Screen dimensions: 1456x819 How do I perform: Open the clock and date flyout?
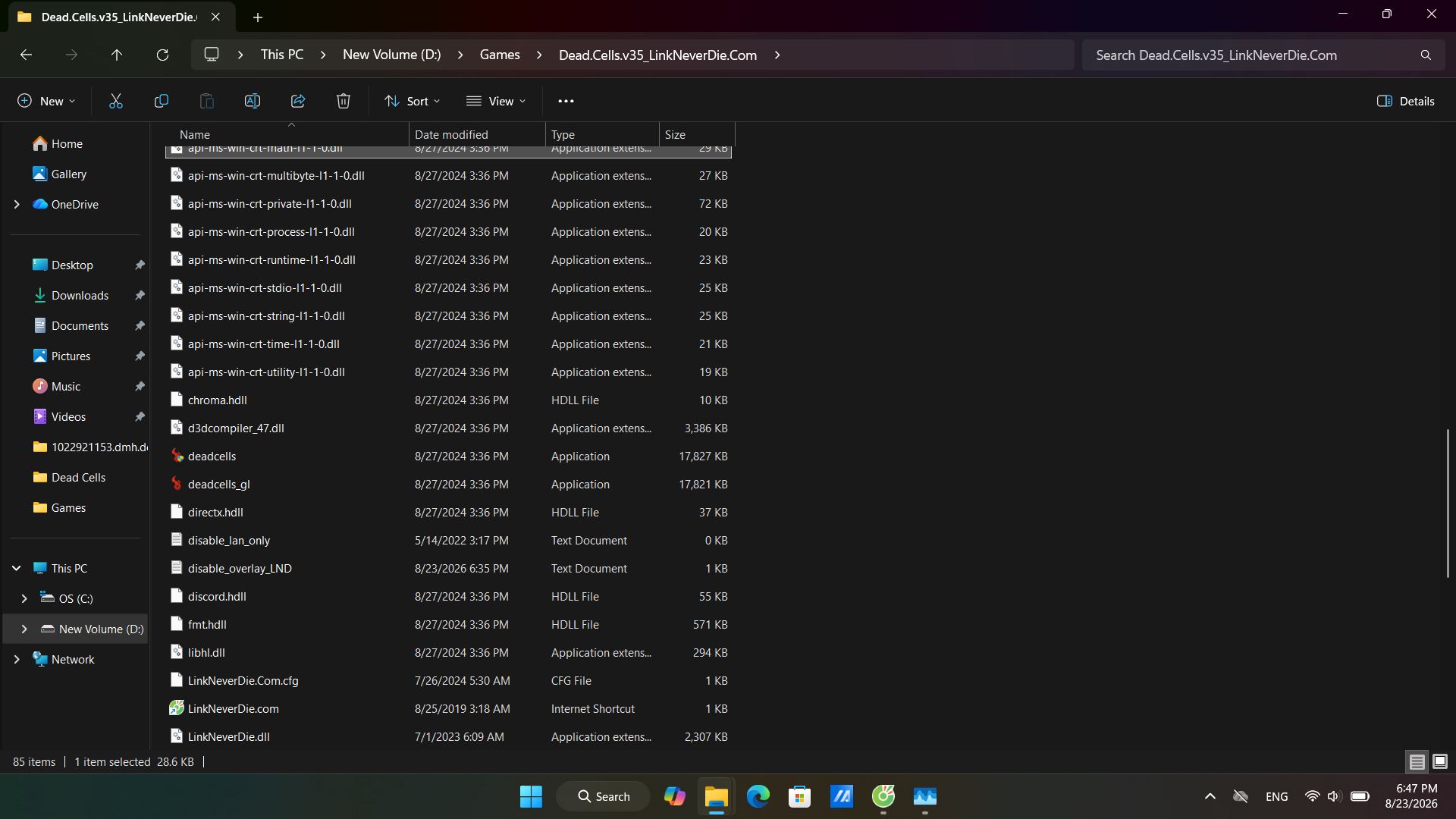click(x=1411, y=796)
